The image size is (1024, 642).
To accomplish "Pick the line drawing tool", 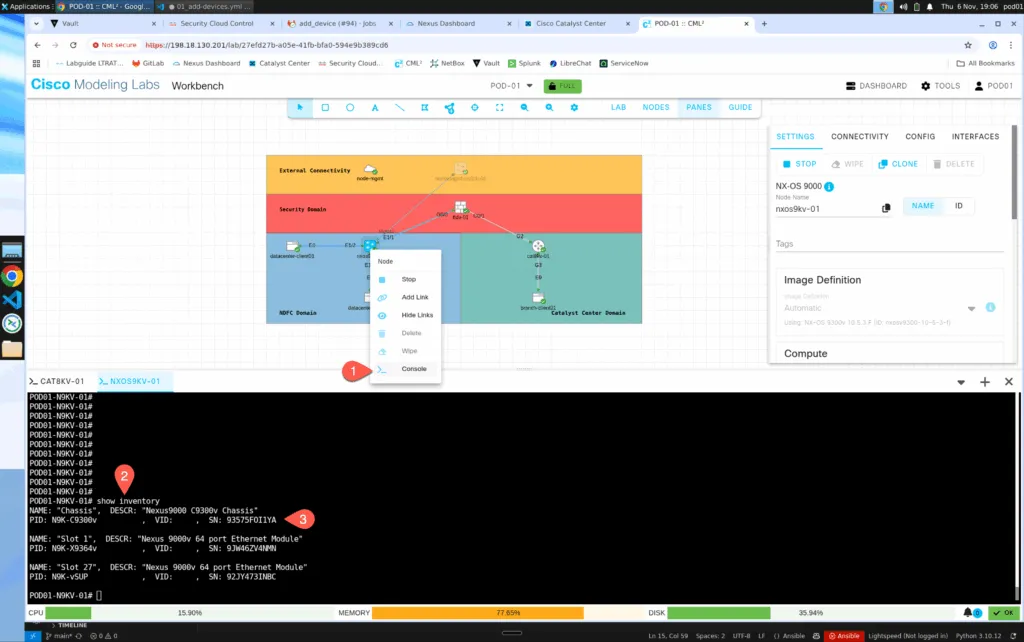I will coord(400,108).
